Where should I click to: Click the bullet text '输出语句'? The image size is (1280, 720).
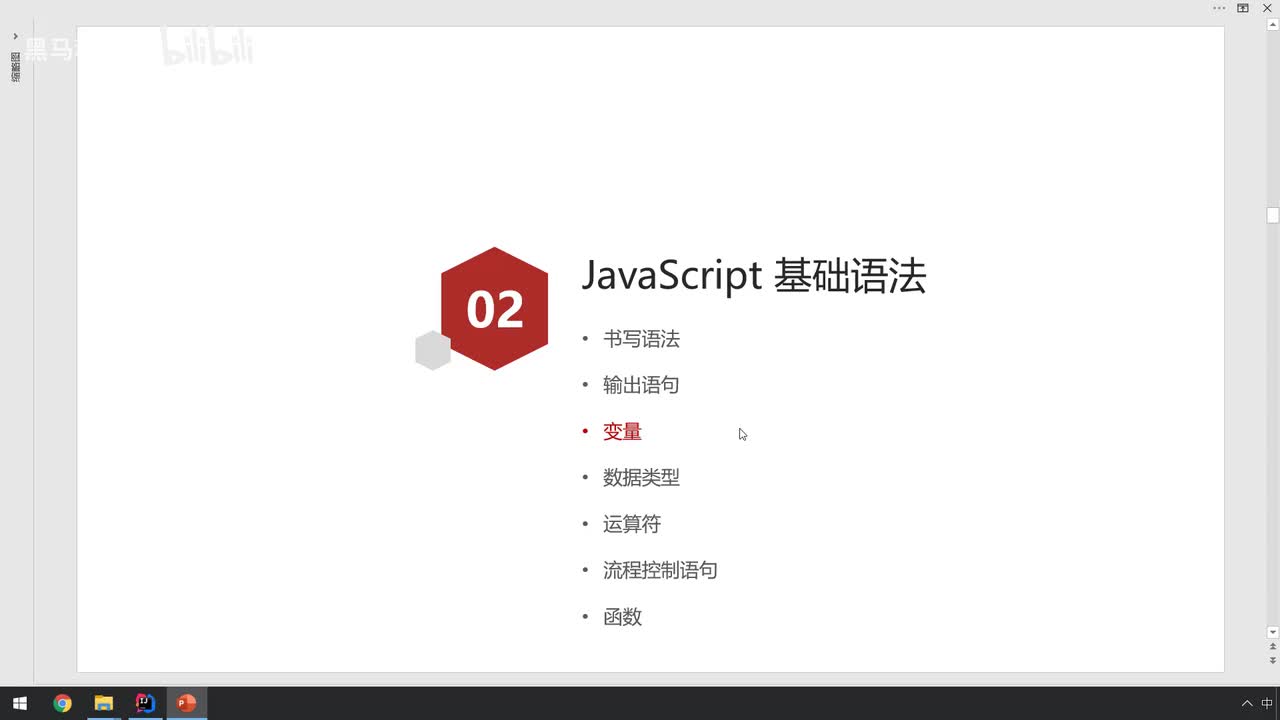point(641,385)
